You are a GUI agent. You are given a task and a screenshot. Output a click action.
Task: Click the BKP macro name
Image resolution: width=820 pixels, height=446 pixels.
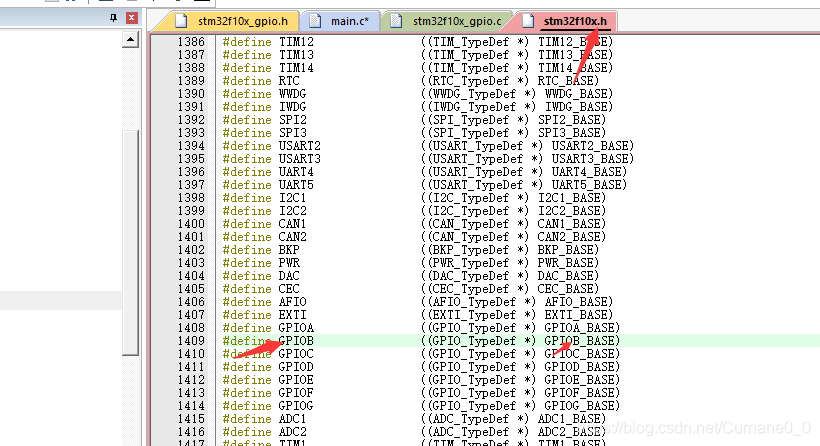point(289,250)
